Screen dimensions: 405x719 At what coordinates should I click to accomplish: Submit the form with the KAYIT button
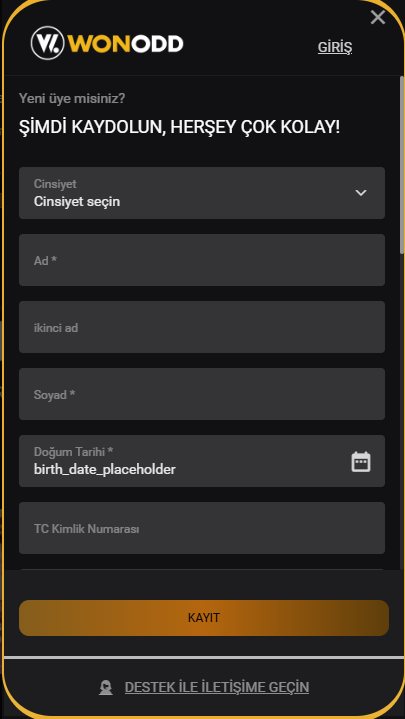[x=204, y=618]
